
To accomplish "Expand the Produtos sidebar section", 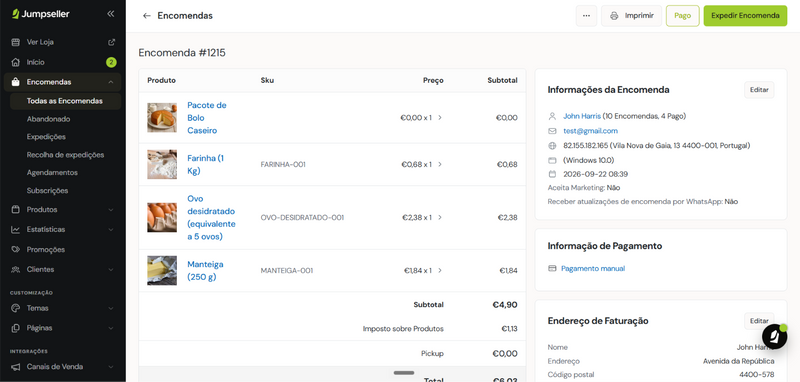I will pyautogui.click(x=111, y=210).
